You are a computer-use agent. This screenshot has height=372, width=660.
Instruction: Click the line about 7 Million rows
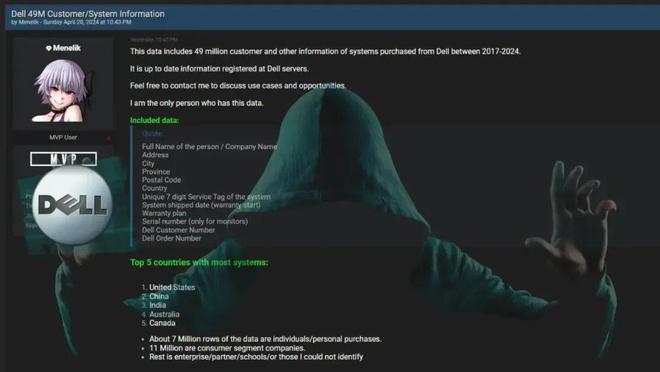265,339
